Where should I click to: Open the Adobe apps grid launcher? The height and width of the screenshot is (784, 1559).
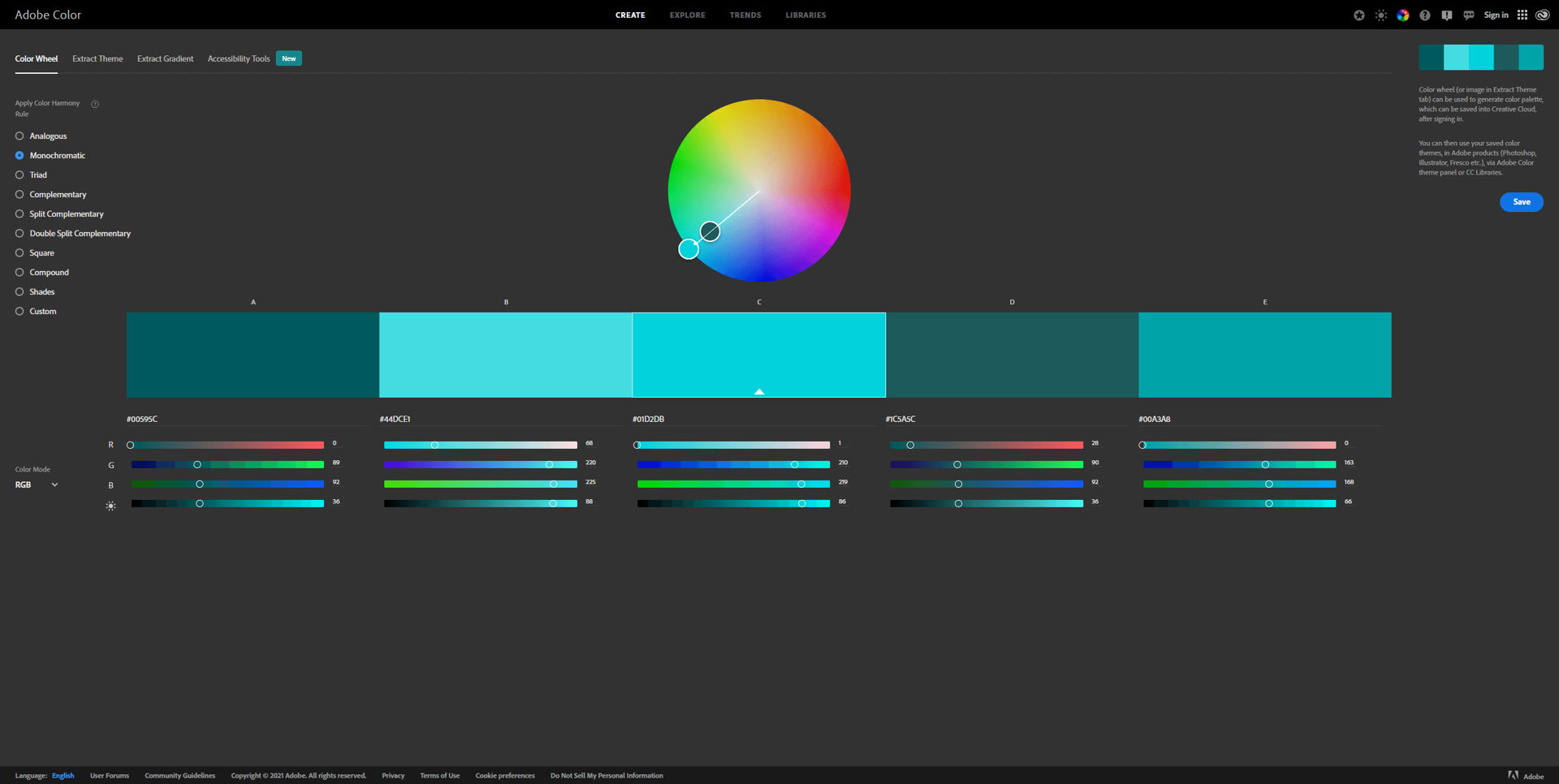tap(1522, 15)
